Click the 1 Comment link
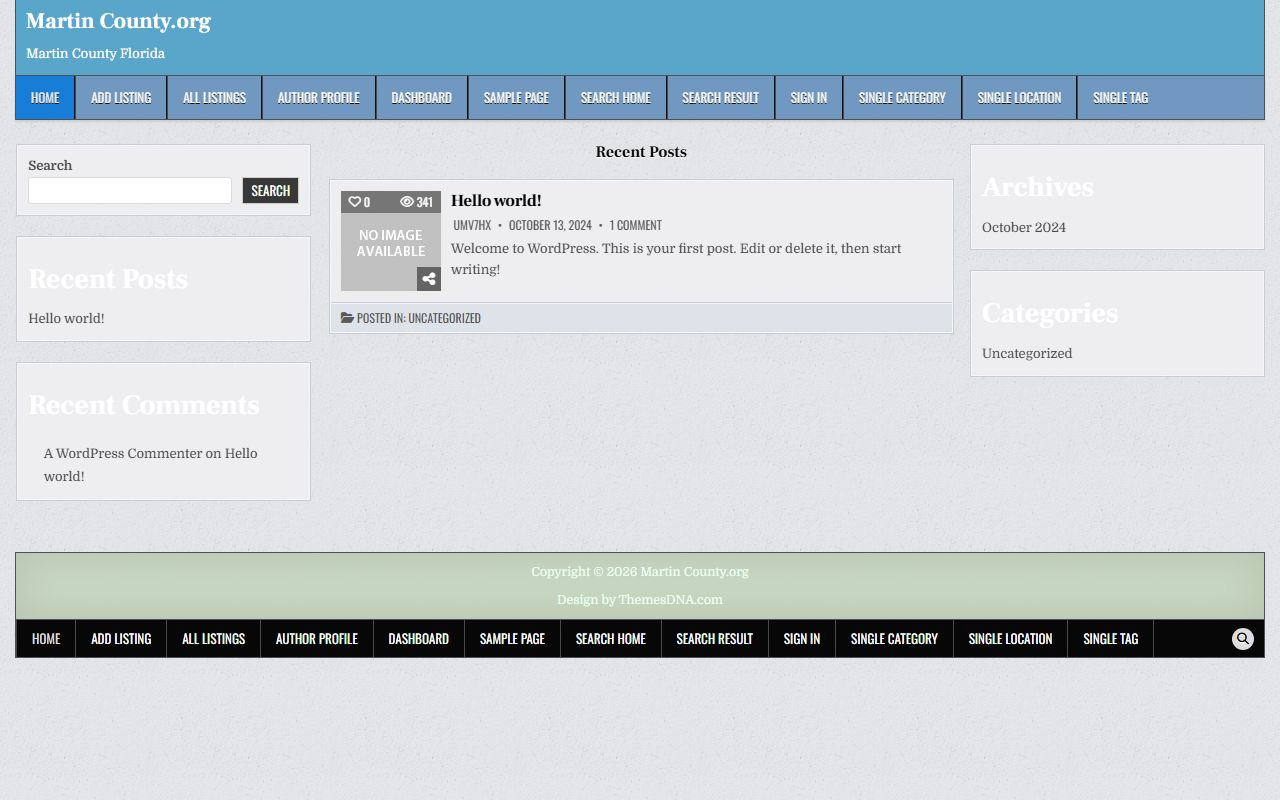 [635, 226]
